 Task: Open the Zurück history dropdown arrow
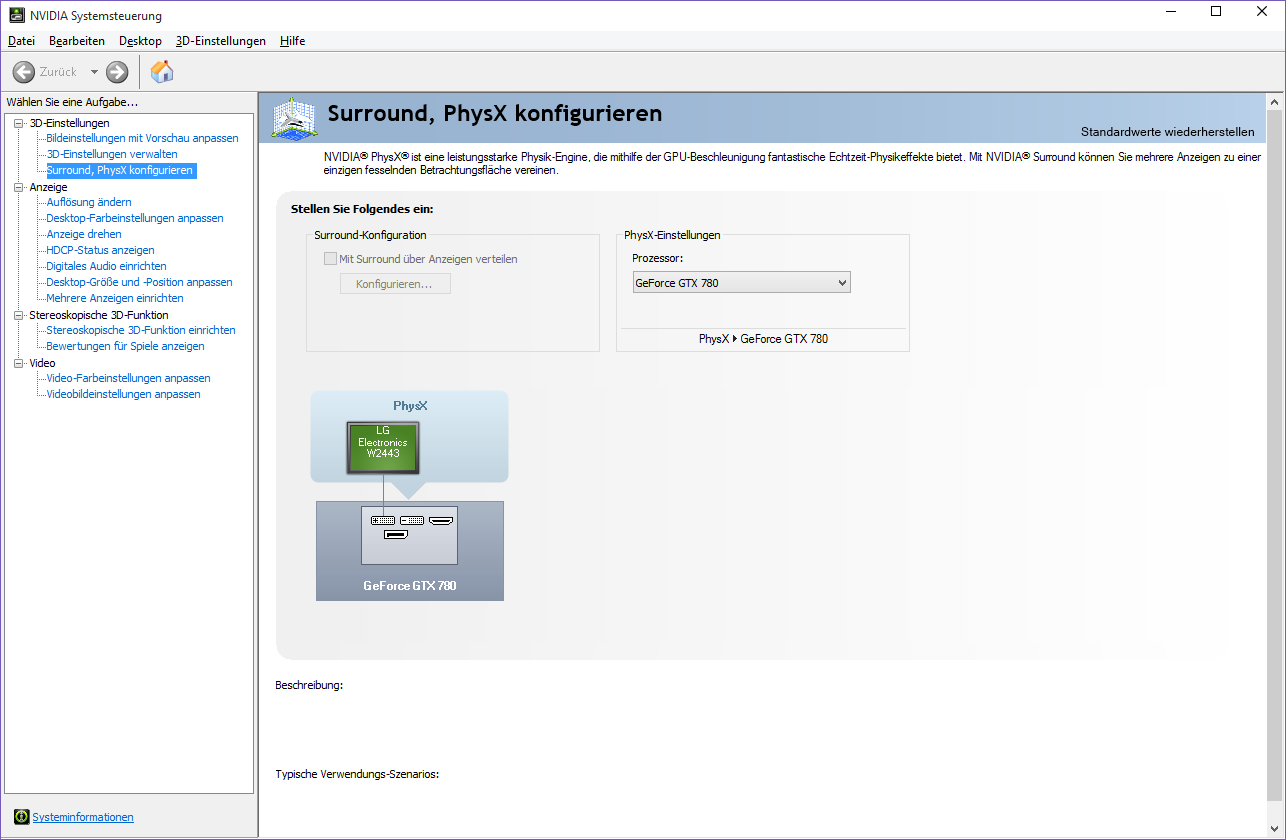point(94,72)
